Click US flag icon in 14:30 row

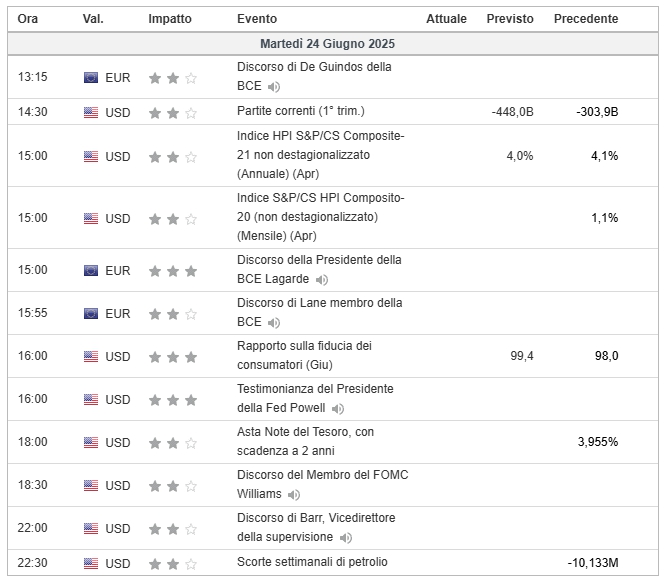point(91,112)
